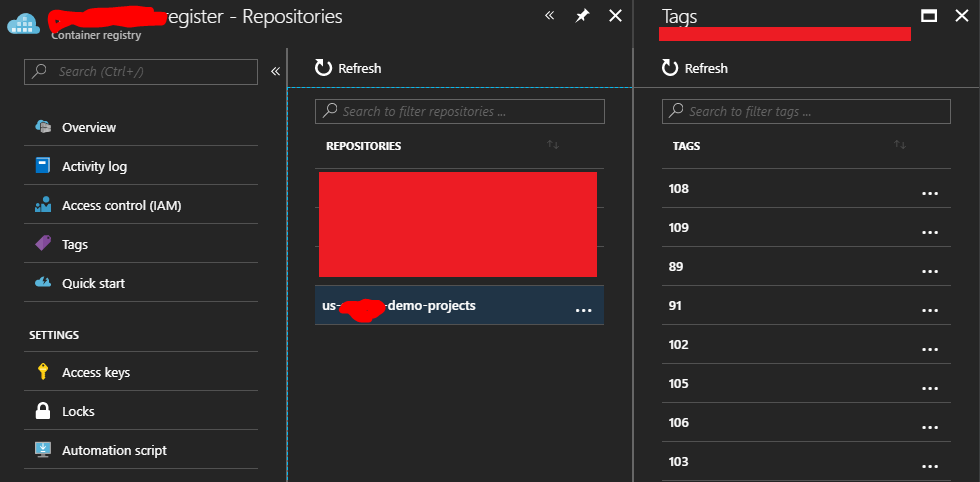980x482 pixels.
Task: Open the ellipsis menu for tag 89
Action: click(930, 272)
